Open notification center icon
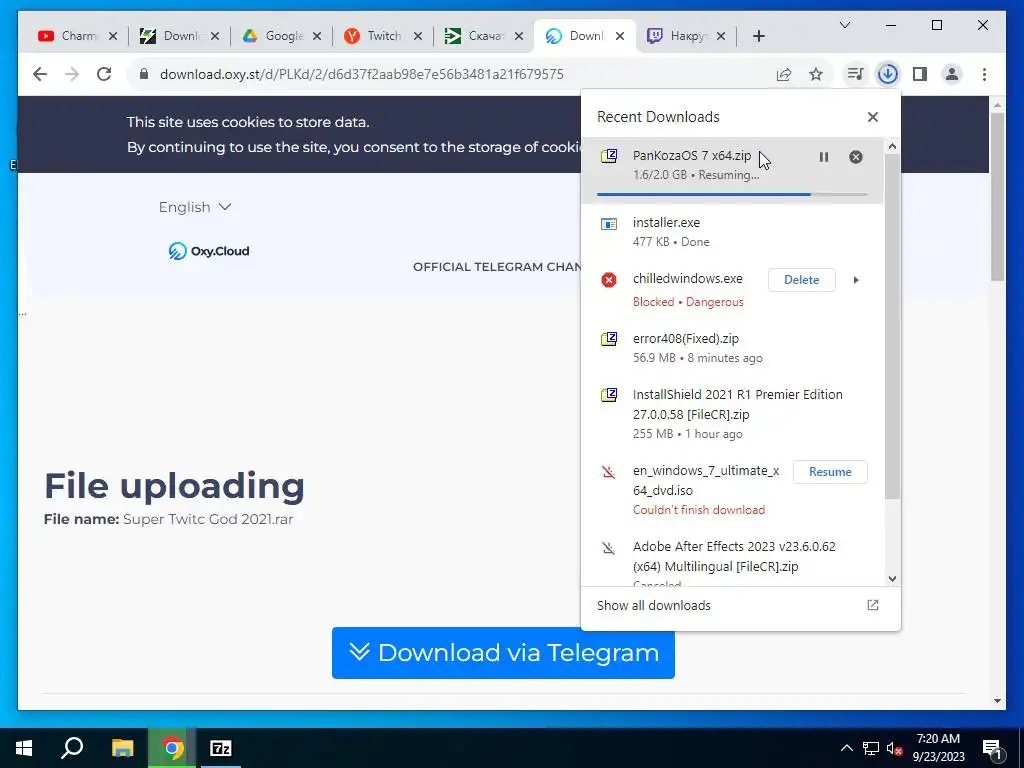The width and height of the screenshot is (1024, 768). click(x=991, y=749)
